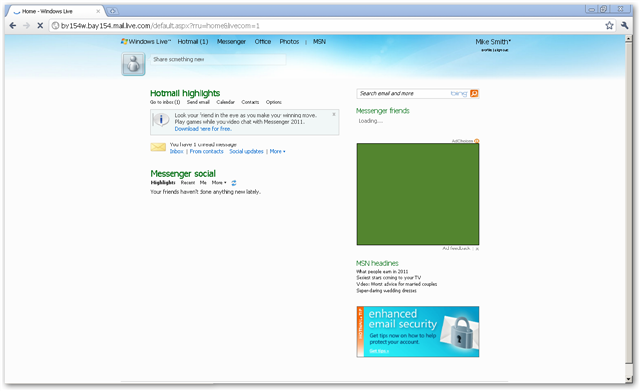The height and width of the screenshot is (391, 640).
Task: Bookmark this page with the star icon
Action: click(609, 26)
